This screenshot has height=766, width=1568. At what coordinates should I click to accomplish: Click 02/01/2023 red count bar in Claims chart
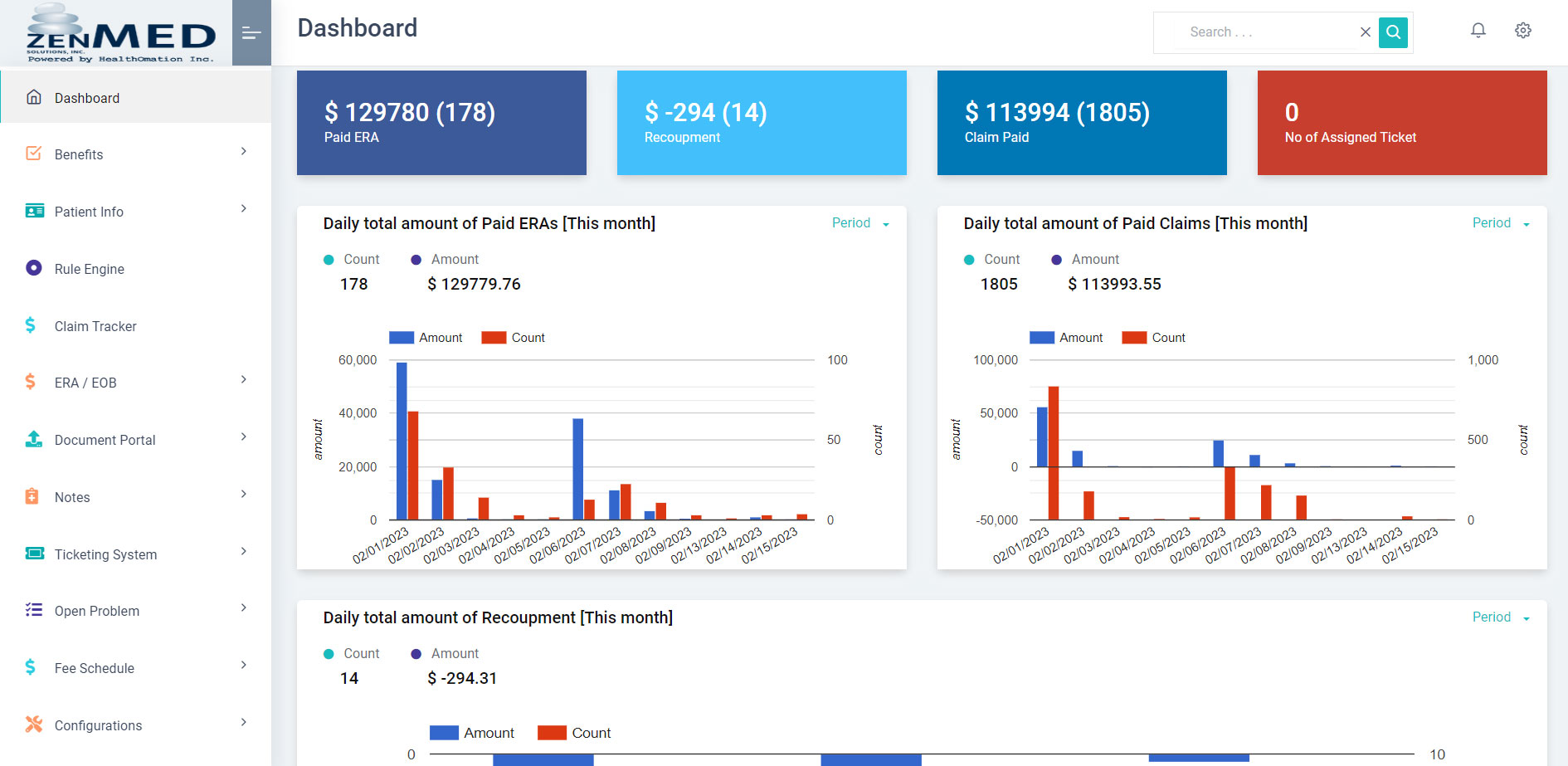click(1054, 453)
